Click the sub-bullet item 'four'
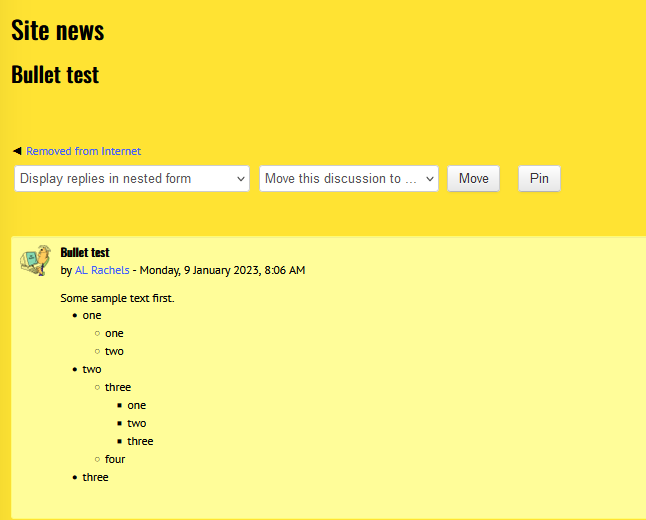Image resolution: width=646 pixels, height=520 pixels. 115,459
